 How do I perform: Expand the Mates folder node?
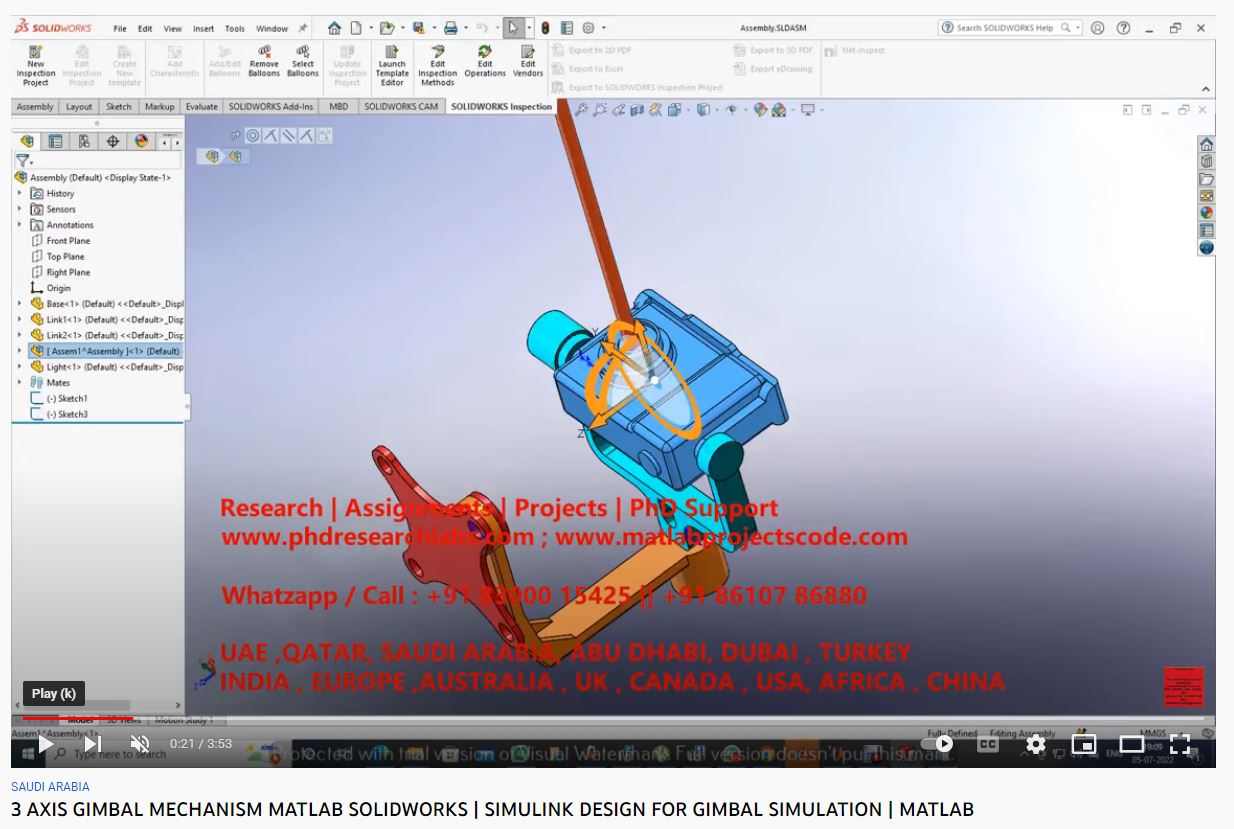tap(19, 382)
